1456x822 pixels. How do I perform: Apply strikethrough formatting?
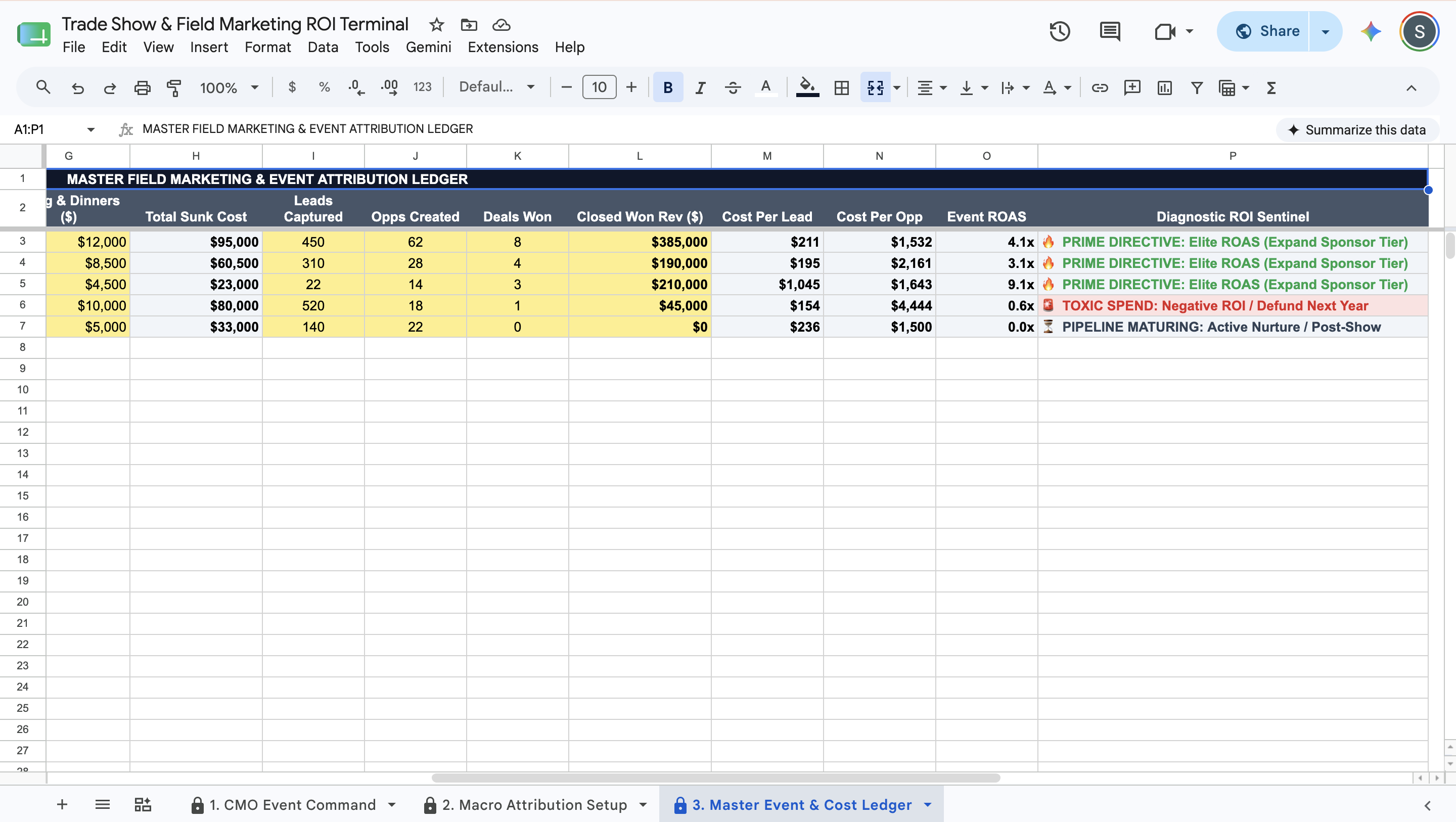(x=733, y=87)
